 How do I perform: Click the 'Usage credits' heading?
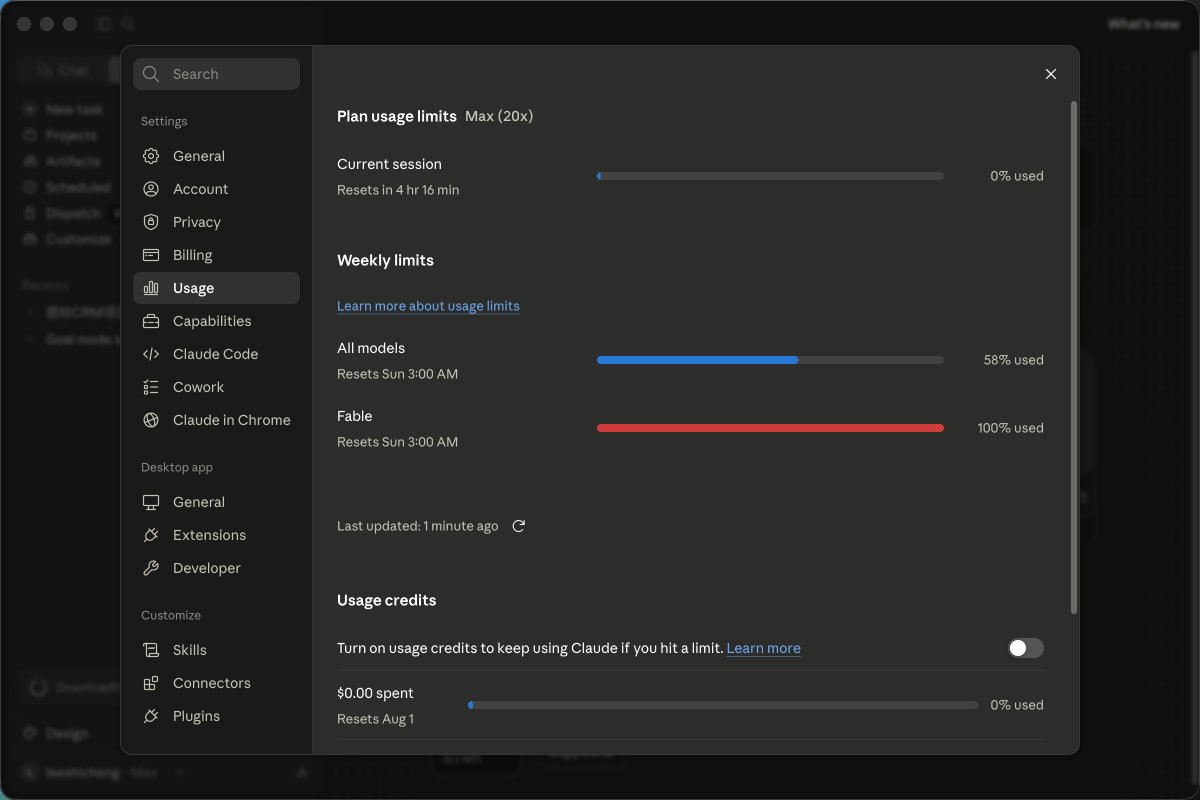tap(386, 600)
